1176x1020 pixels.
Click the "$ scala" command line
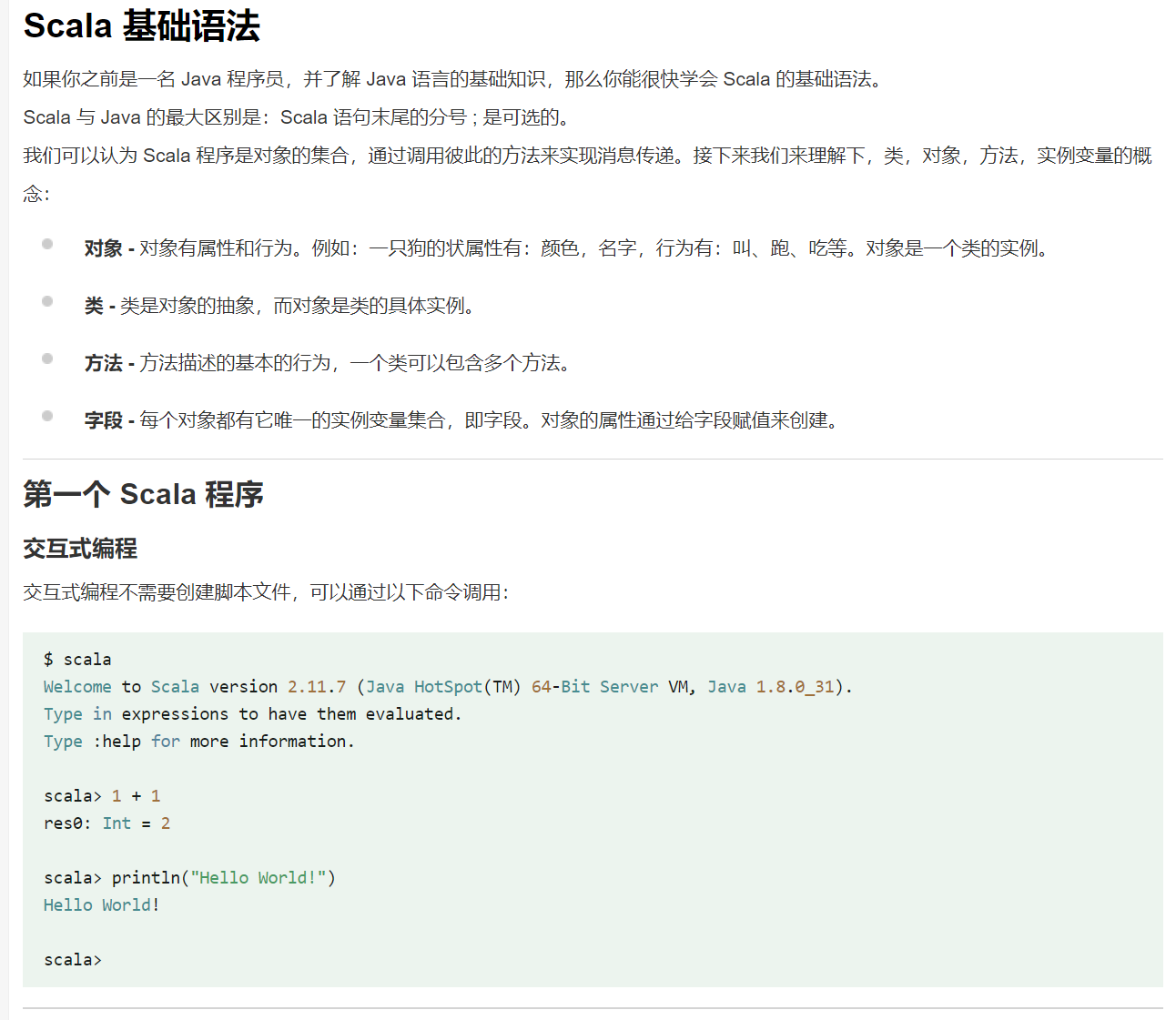coord(77,660)
